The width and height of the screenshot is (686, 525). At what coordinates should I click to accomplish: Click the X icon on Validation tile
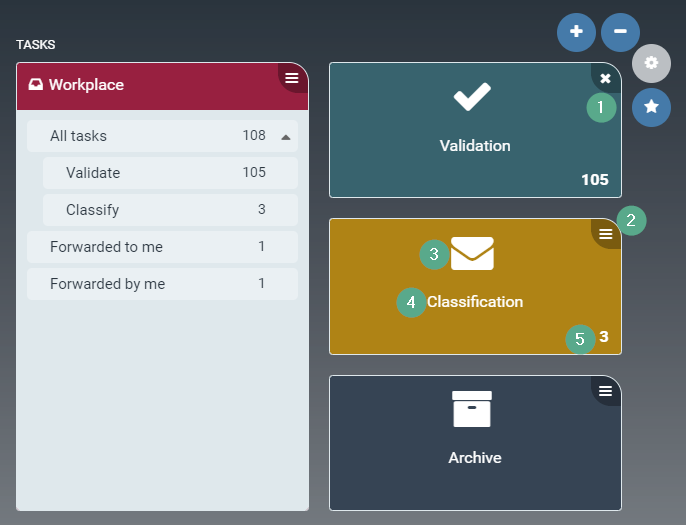(x=605, y=78)
